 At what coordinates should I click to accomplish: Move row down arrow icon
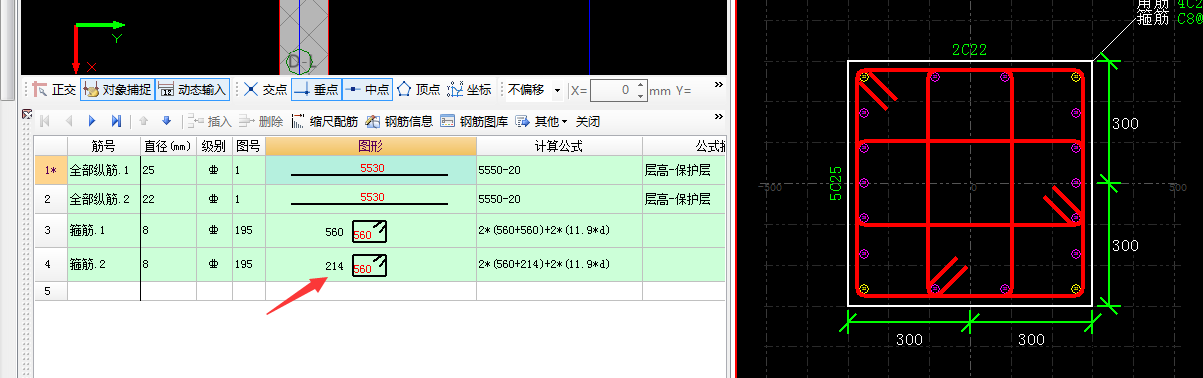pos(166,121)
